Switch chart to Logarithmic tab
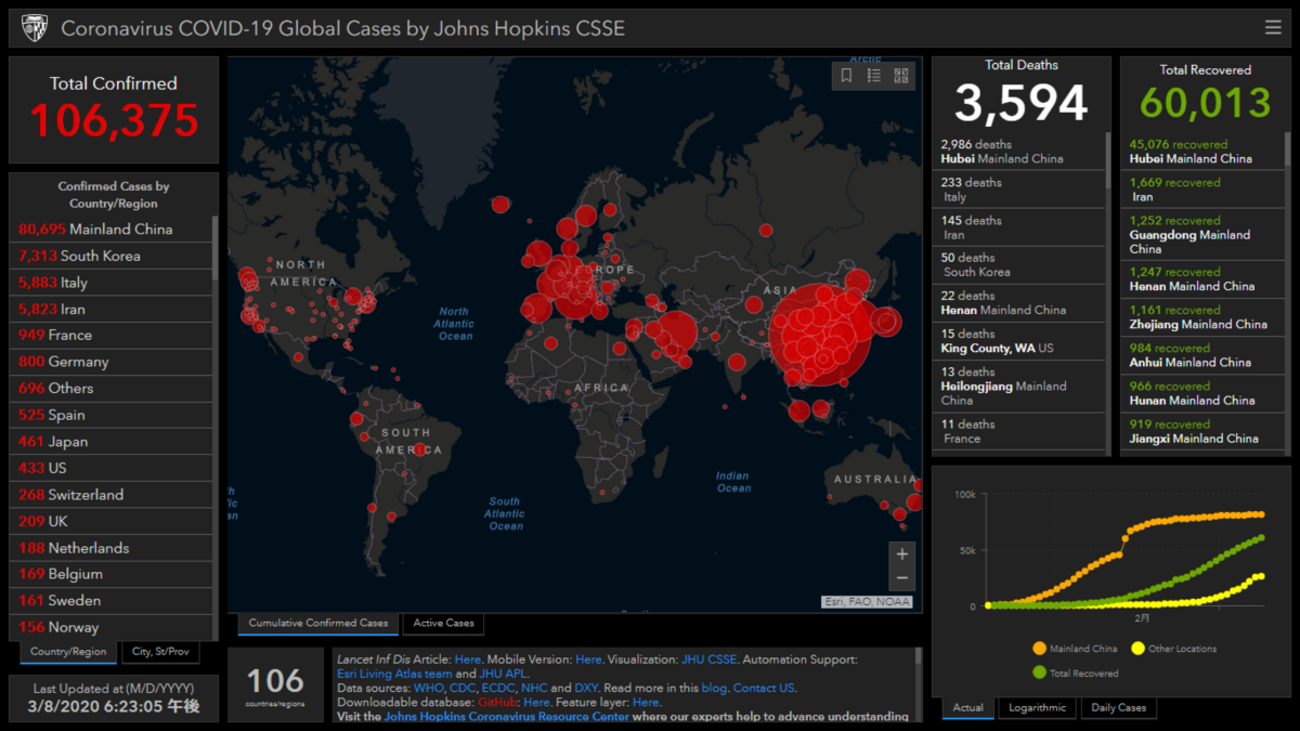This screenshot has height=731, width=1300. pyautogui.click(x=1037, y=708)
